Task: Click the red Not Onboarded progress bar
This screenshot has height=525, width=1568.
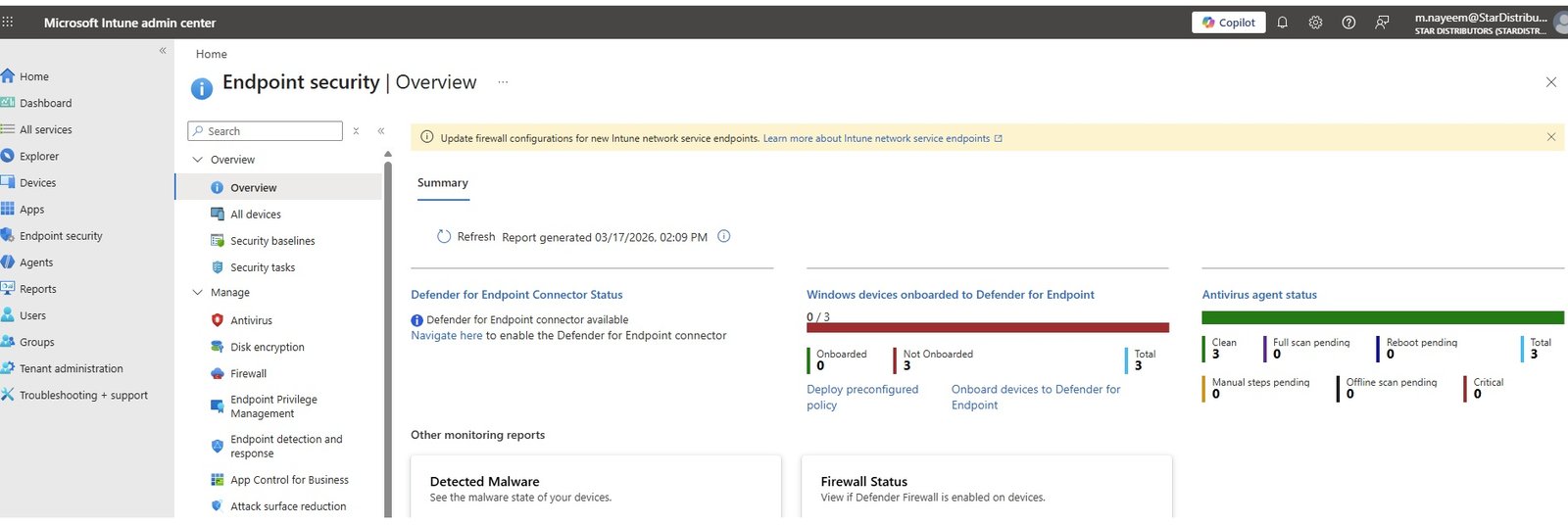Action: [988, 327]
